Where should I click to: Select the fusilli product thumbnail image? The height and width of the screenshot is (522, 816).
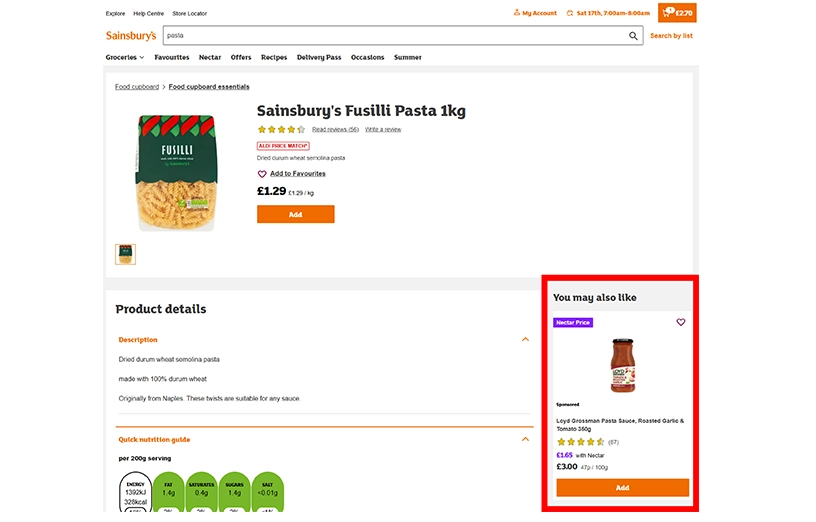click(126, 254)
